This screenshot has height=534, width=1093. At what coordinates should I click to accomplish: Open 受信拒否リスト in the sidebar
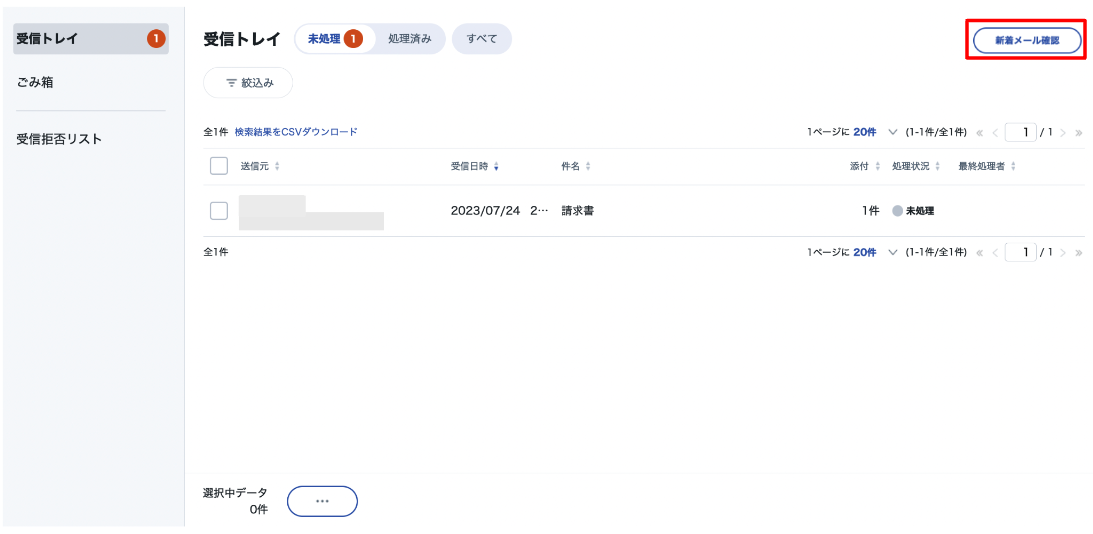click(59, 139)
